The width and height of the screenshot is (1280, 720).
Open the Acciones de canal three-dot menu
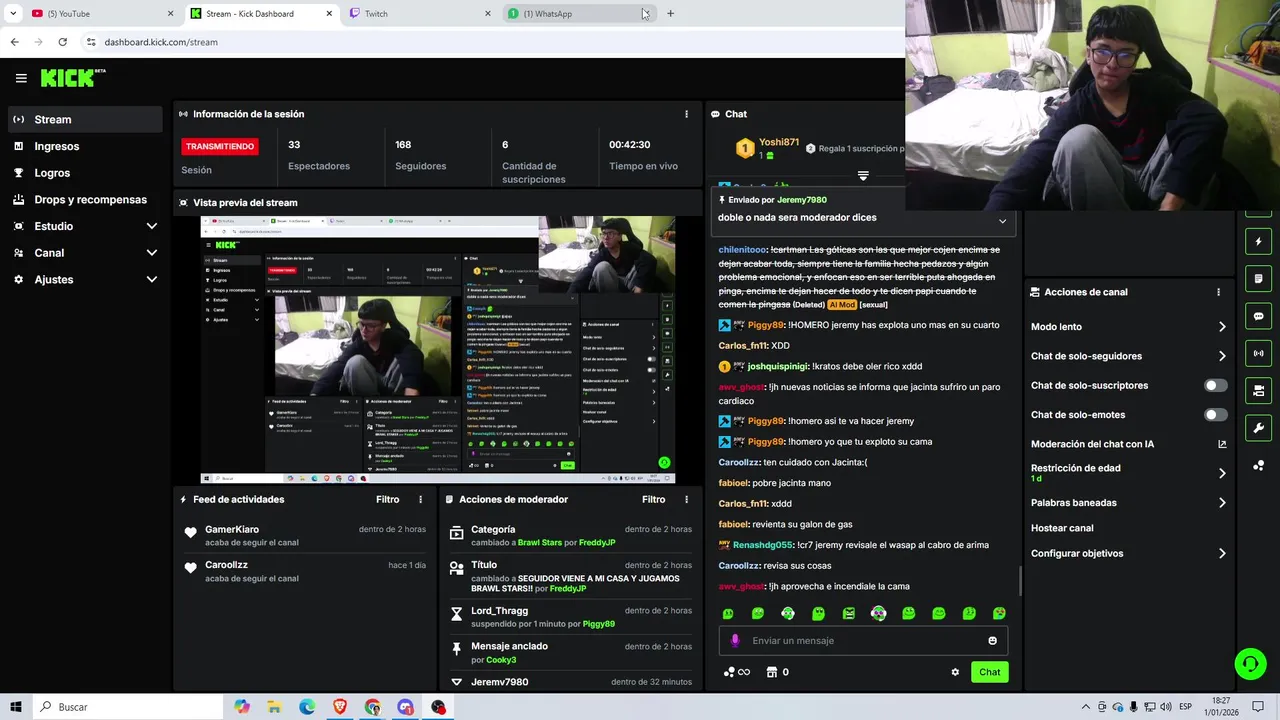1218,292
